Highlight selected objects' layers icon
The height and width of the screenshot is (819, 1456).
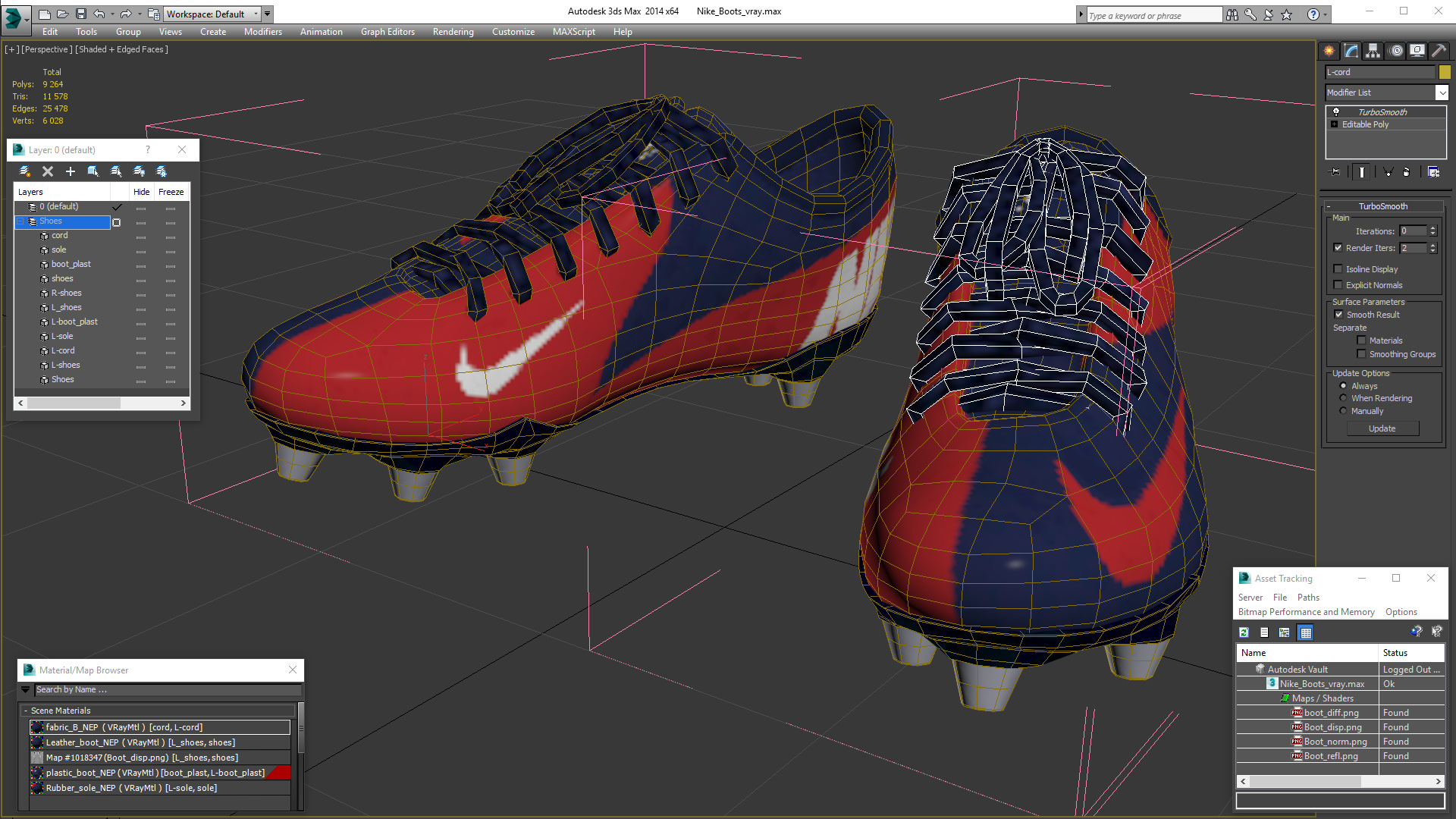pos(116,171)
